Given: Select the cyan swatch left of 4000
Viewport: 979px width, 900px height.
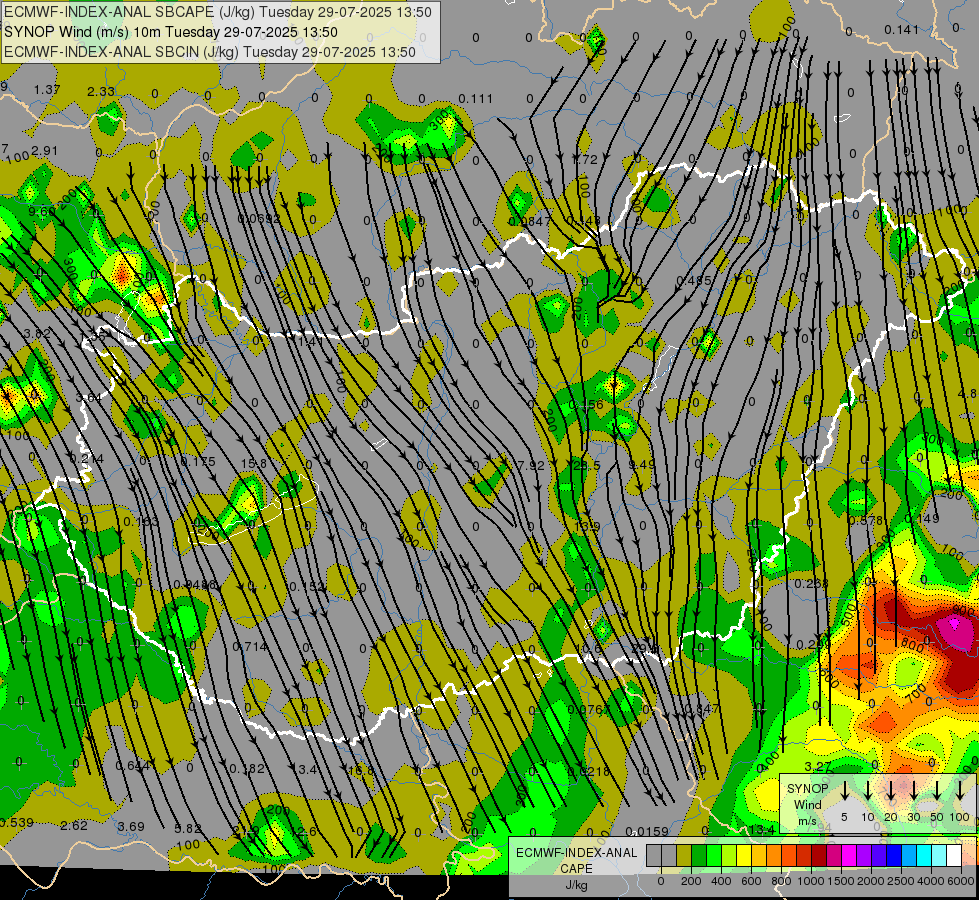Looking at the screenshot, I should 923,856.
